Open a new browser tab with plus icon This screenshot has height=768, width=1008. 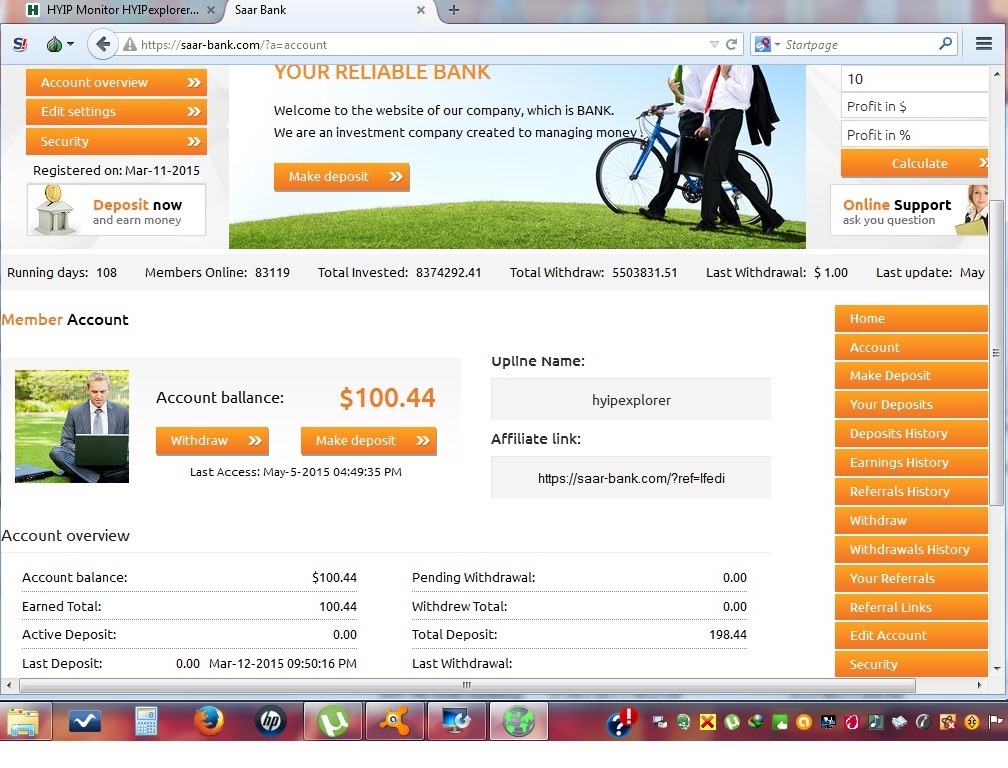click(454, 10)
